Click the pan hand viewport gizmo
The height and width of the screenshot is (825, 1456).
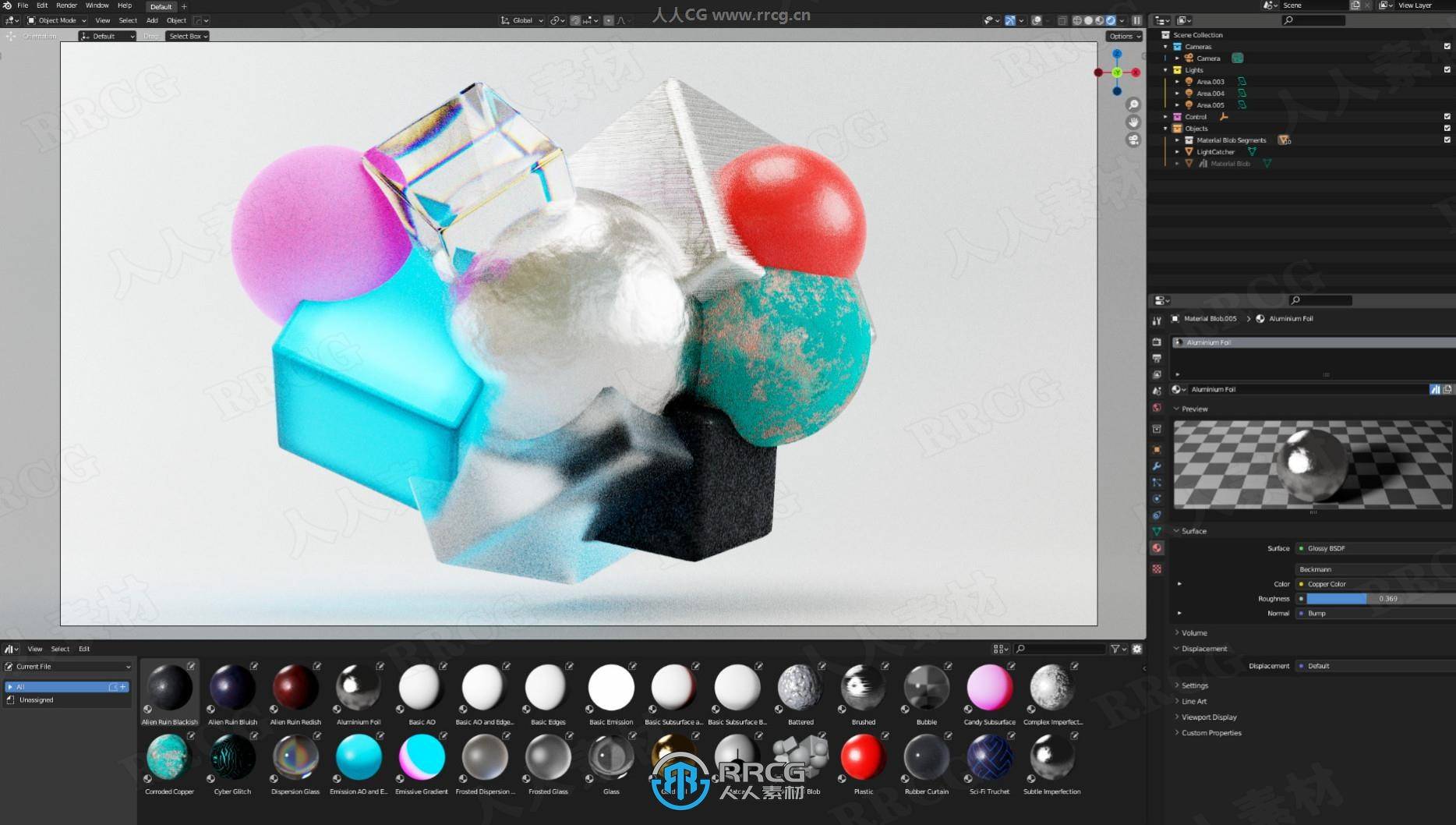tap(1133, 122)
